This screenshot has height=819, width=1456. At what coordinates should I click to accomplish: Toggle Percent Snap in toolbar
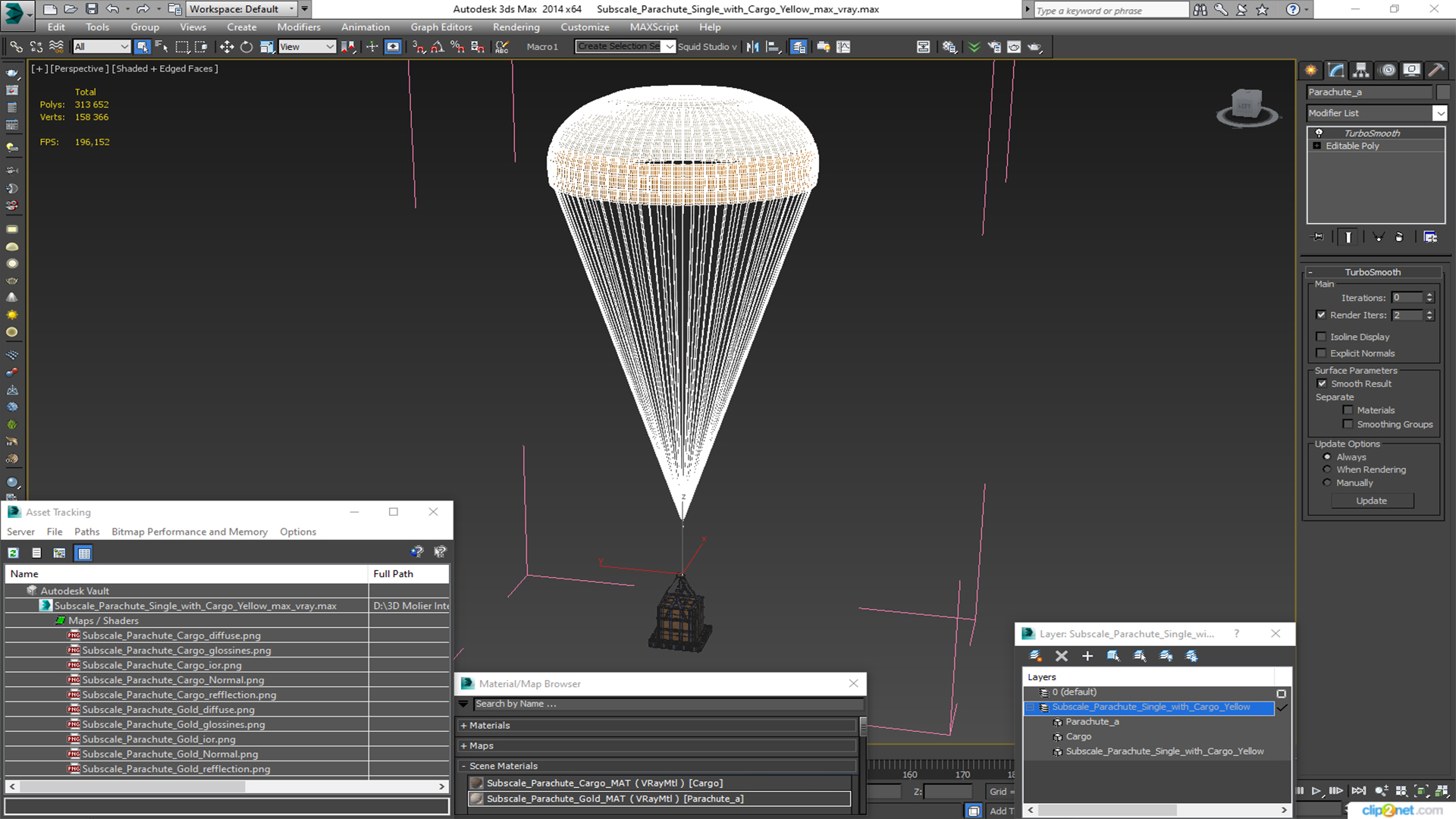457,47
